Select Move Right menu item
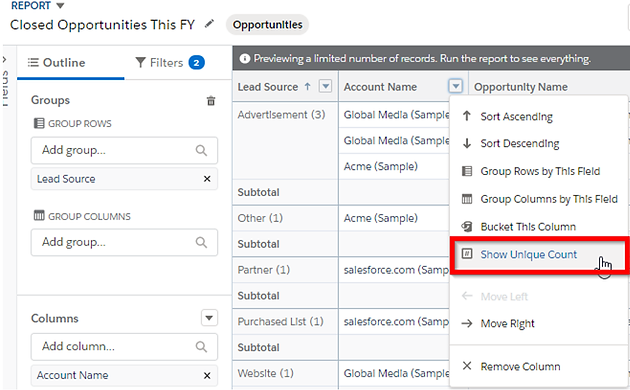The height and width of the screenshot is (390, 630). pyautogui.click(x=538, y=323)
